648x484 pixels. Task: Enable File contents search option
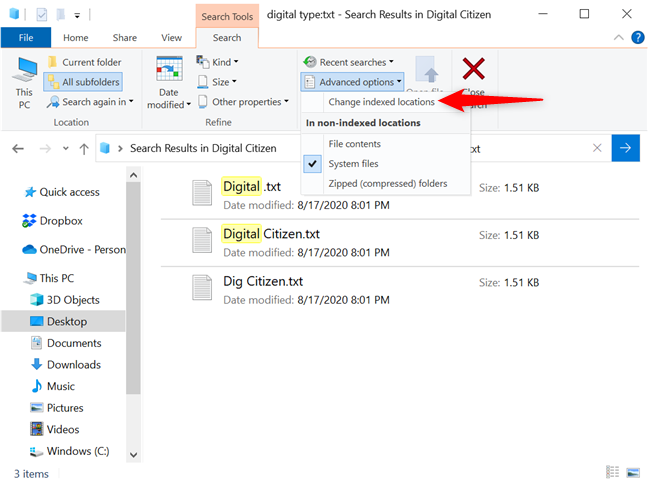(x=354, y=144)
